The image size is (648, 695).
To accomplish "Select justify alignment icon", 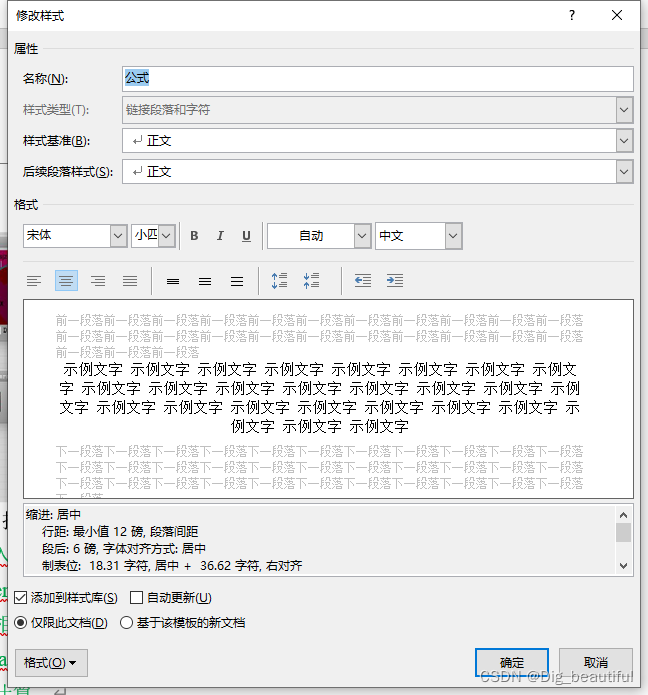I will 130,281.
